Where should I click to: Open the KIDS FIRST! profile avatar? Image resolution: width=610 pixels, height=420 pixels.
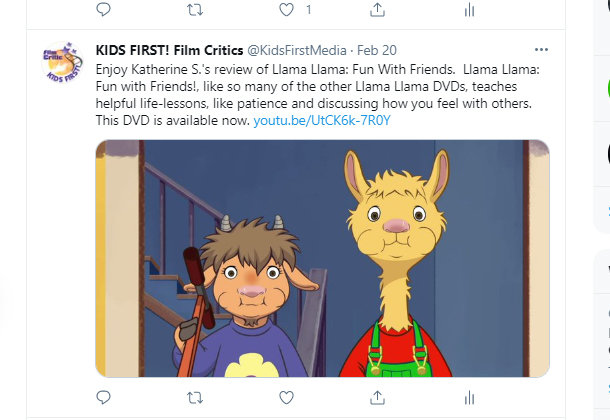click(x=62, y=62)
